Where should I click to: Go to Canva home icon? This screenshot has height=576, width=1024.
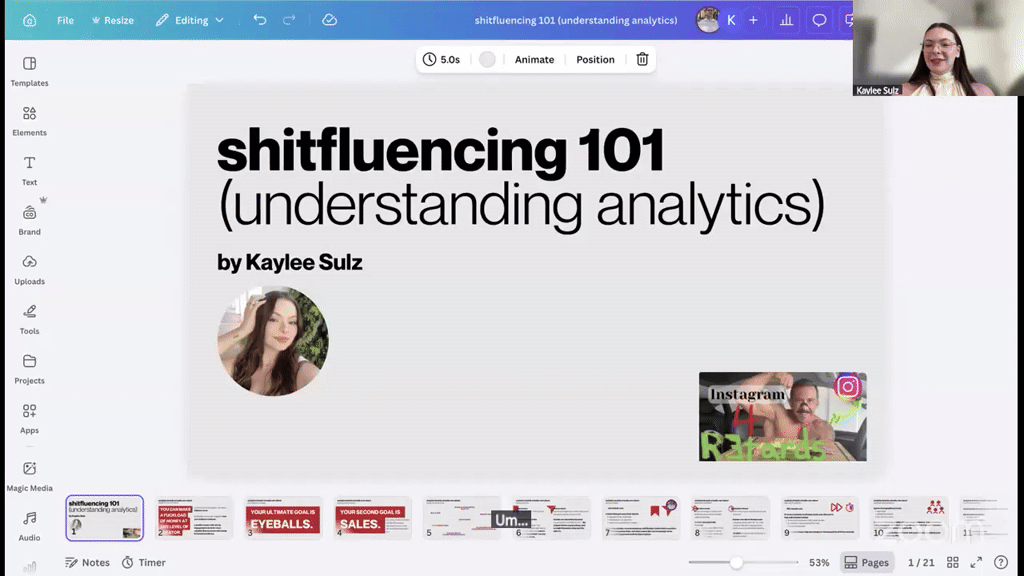pos(29,20)
